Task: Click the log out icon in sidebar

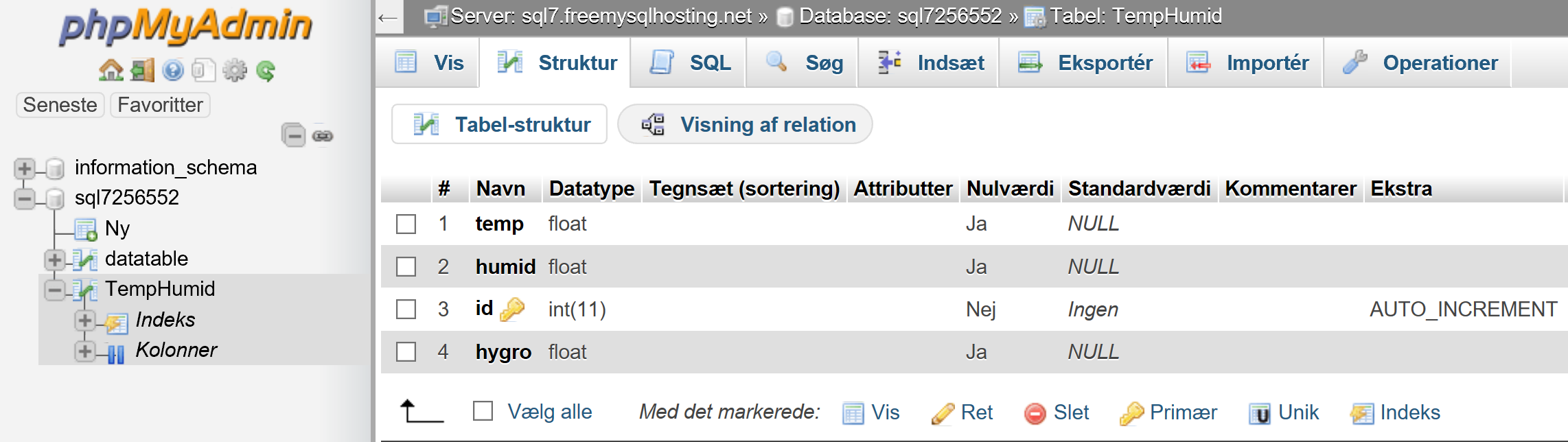Action: pos(142,70)
